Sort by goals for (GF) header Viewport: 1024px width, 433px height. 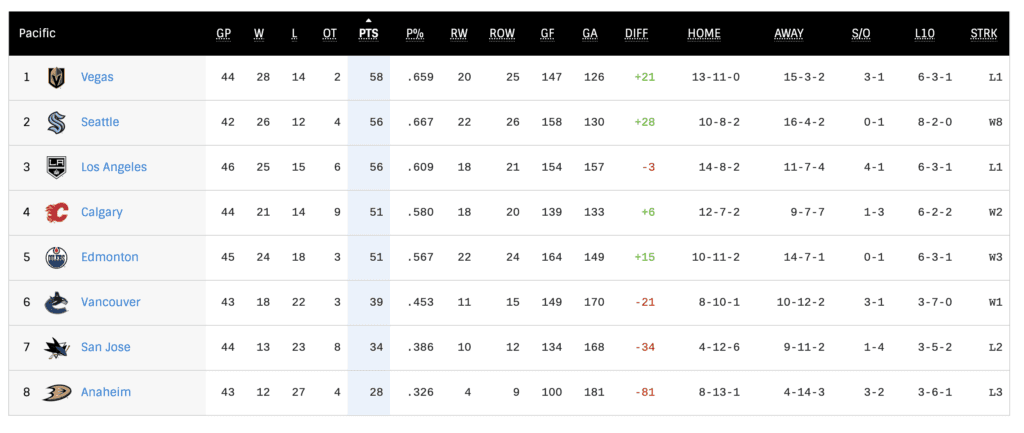(548, 34)
